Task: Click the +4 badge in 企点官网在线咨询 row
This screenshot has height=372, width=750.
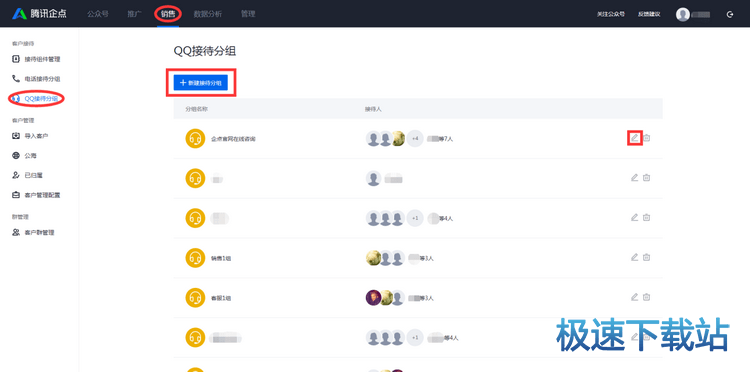Action: point(415,139)
